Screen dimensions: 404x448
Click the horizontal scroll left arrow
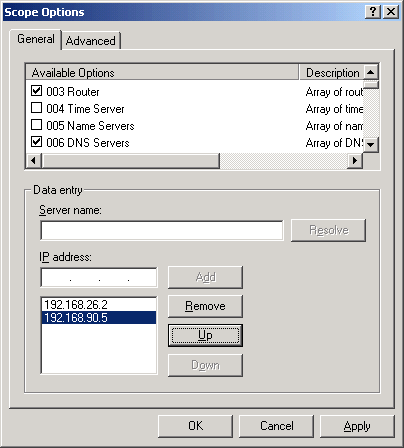click(x=34, y=161)
